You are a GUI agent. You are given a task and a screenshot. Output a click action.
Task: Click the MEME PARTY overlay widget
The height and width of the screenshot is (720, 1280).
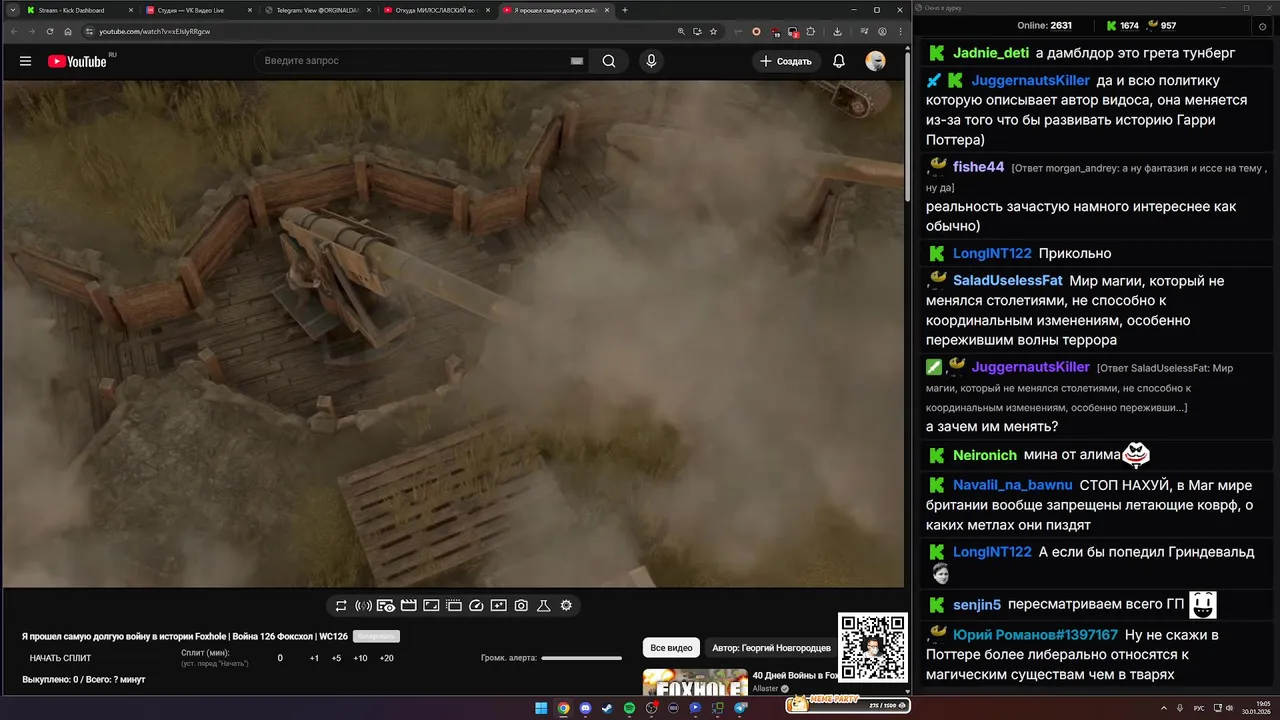pos(847,704)
